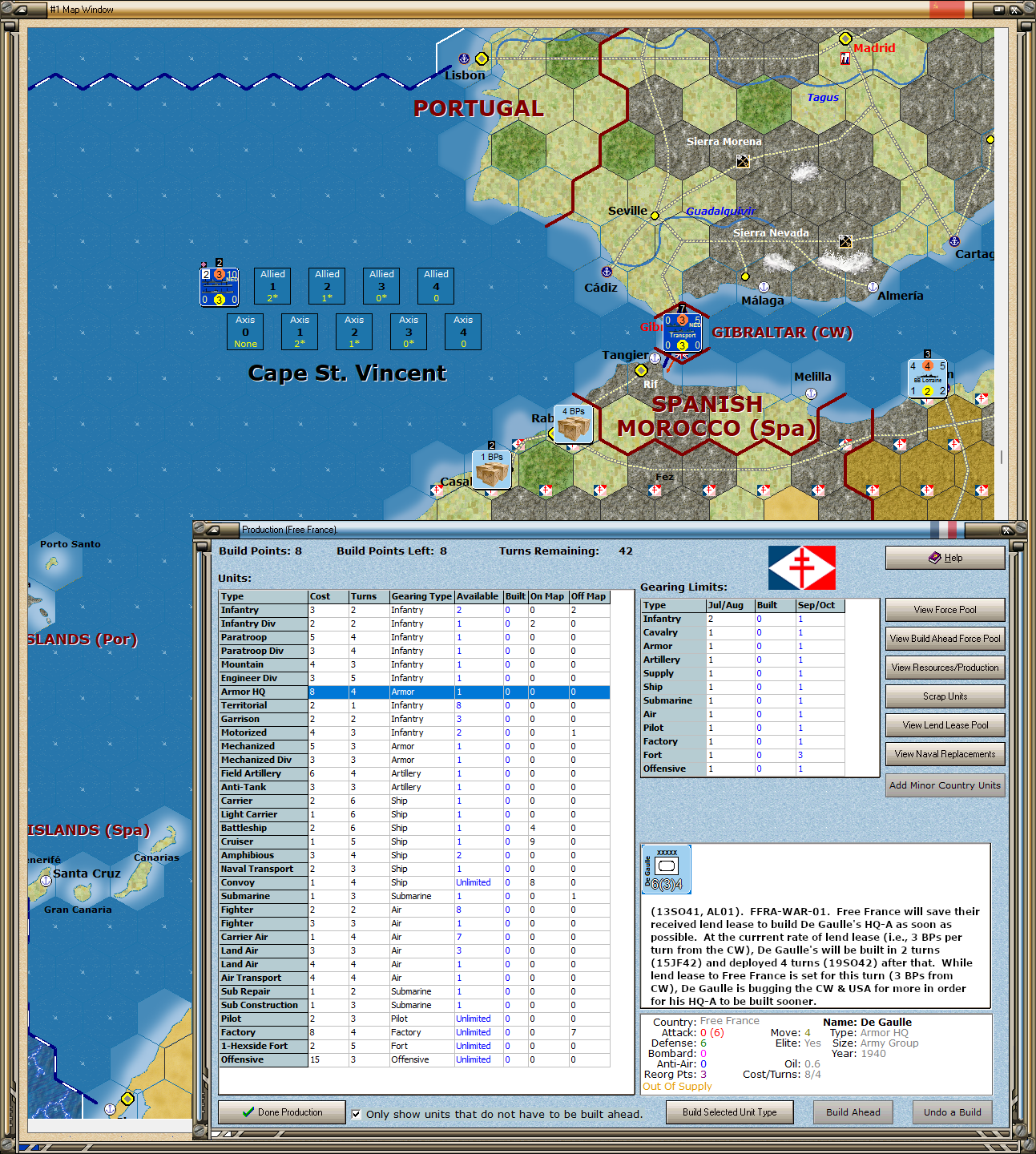Click View Naval Replacements button
Screen dimensions: 1036x1154
(945, 754)
